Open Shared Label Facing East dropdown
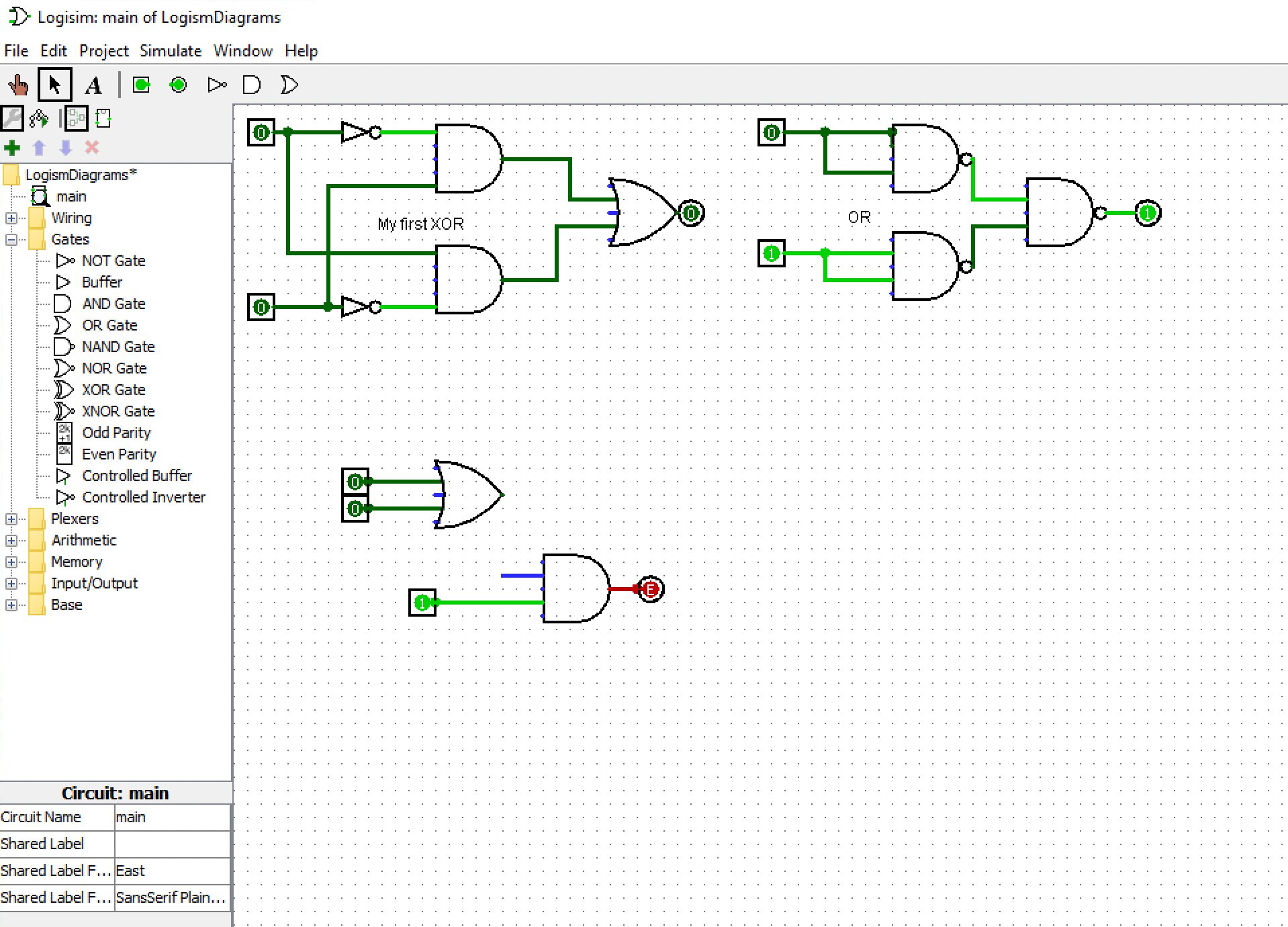 tap(172, 871)
